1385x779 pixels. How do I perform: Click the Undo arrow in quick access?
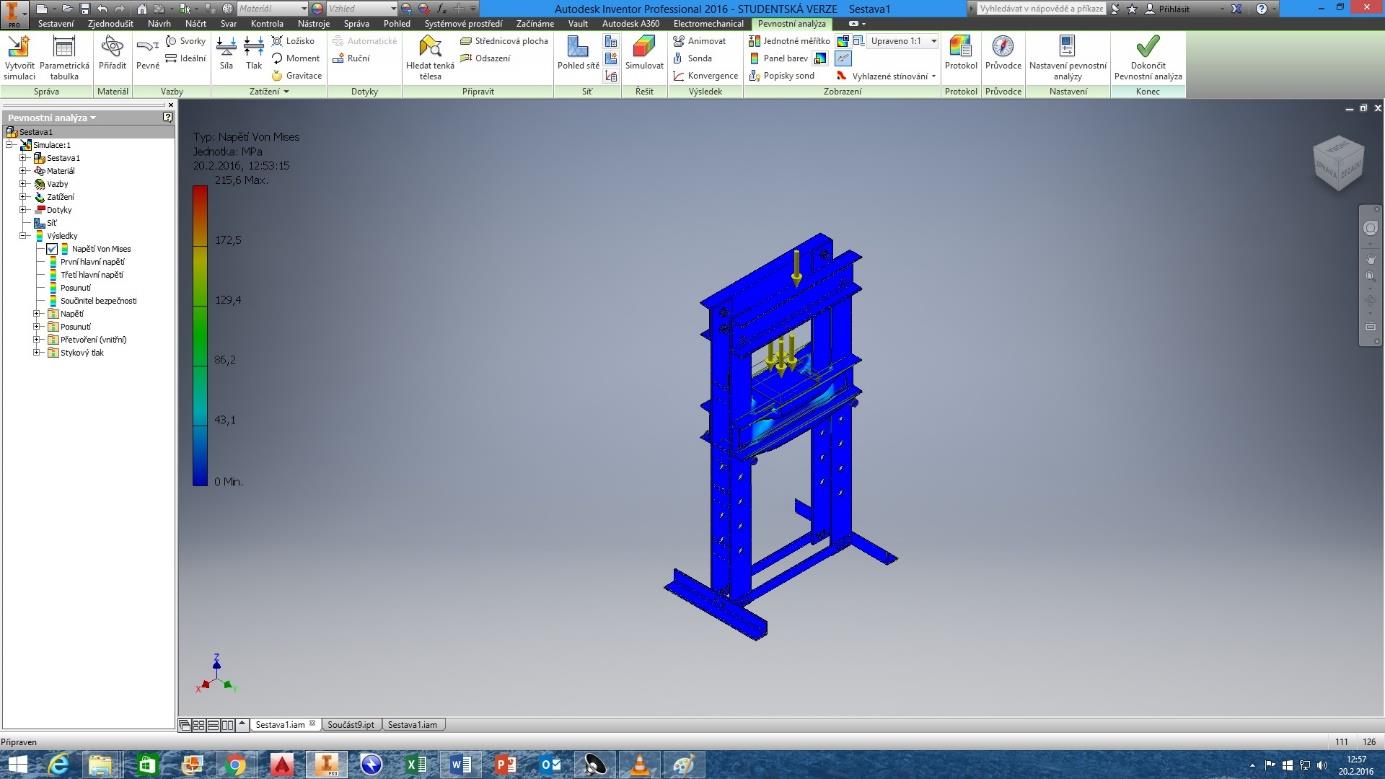pos(102,8)
